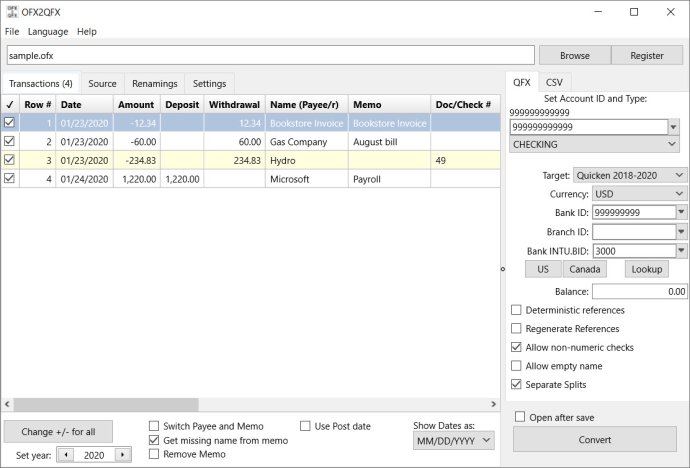Open the Target Quicken 2018-2020 dropdown
The width and height of the screenshot is (690, 468).
click(630, 176)
